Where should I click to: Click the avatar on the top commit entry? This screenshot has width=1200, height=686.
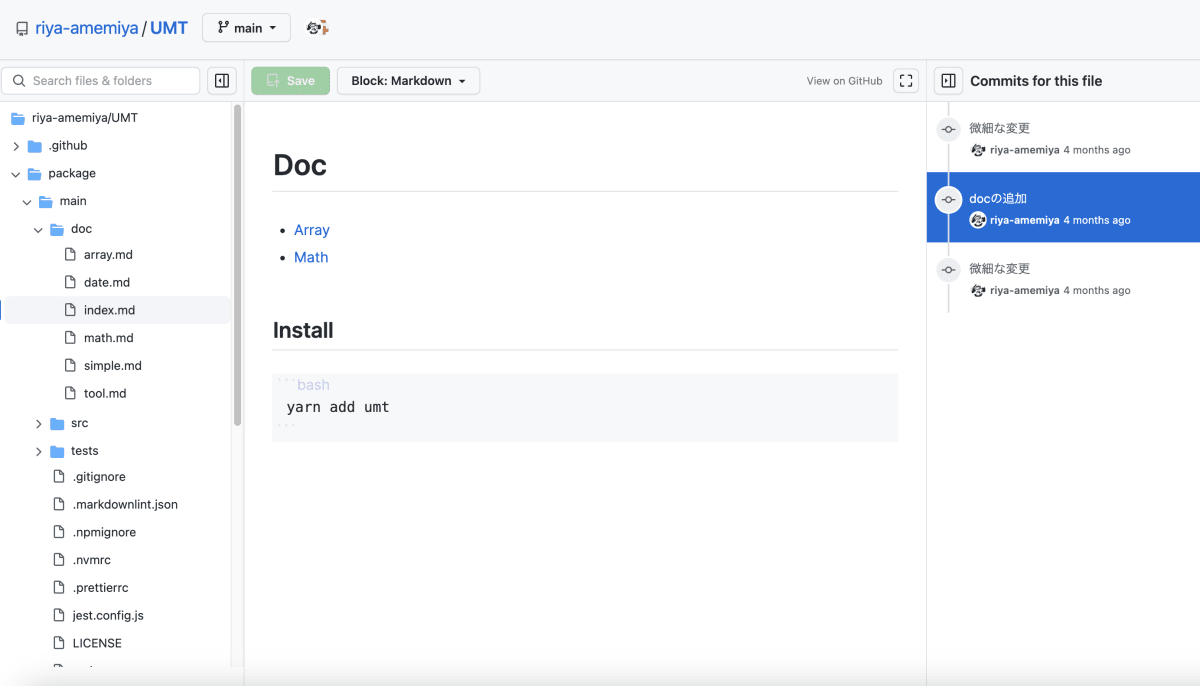[978, 150]
